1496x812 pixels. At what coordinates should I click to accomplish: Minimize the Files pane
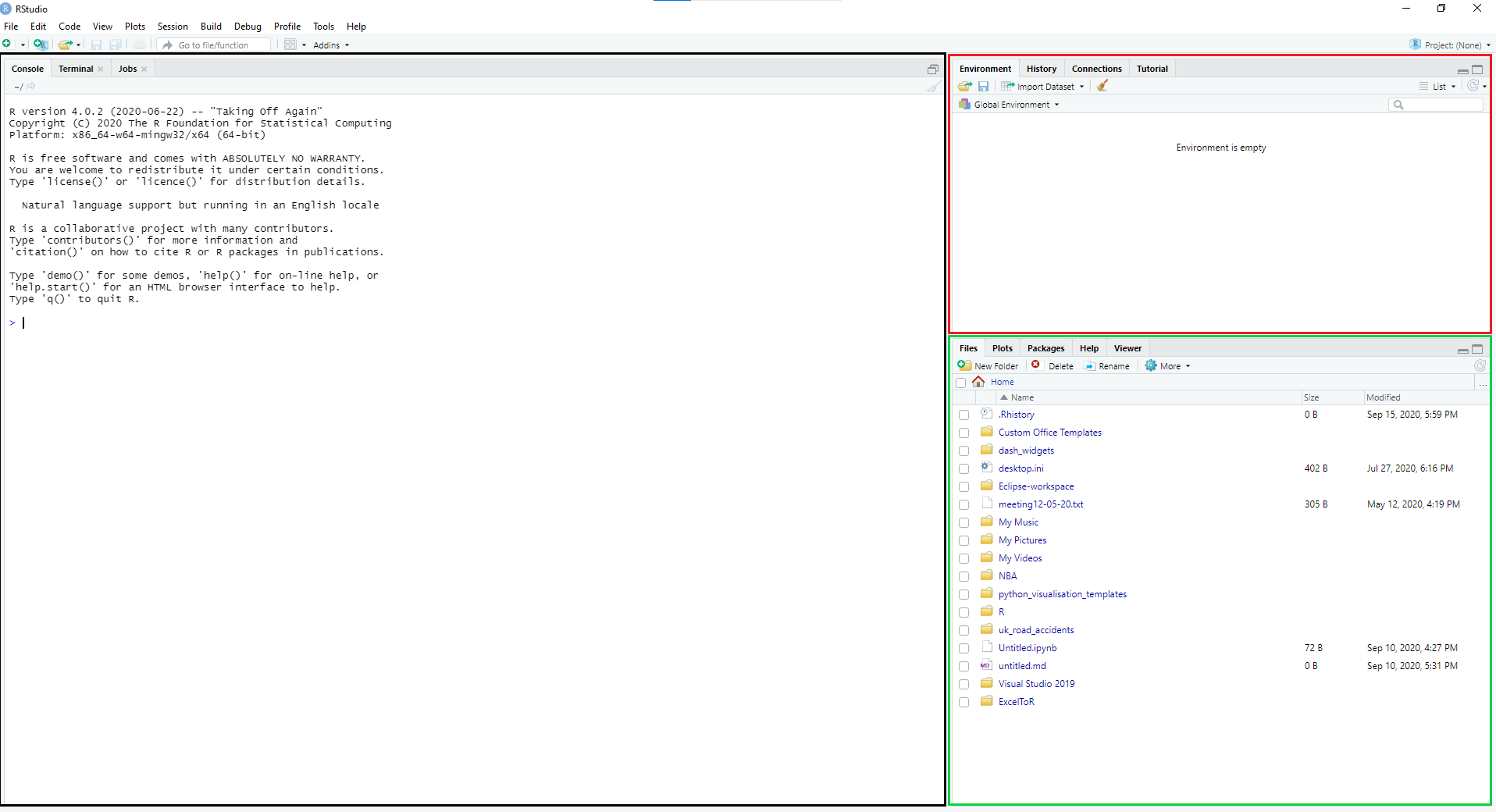coord(1463,350)
